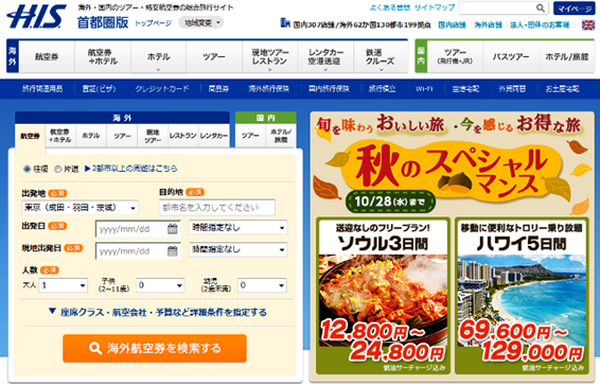Select the ホテル search tab
The image size is (600, 384).
(x=91, y=136)
